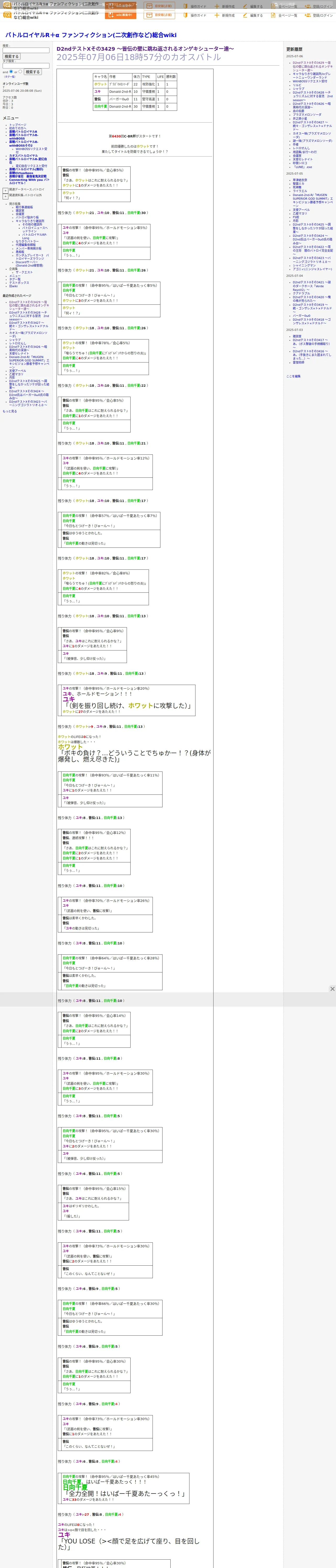336x1568 pixels.
Task: Click 検索する button beside and/or radios
Action: click(32, 72)
